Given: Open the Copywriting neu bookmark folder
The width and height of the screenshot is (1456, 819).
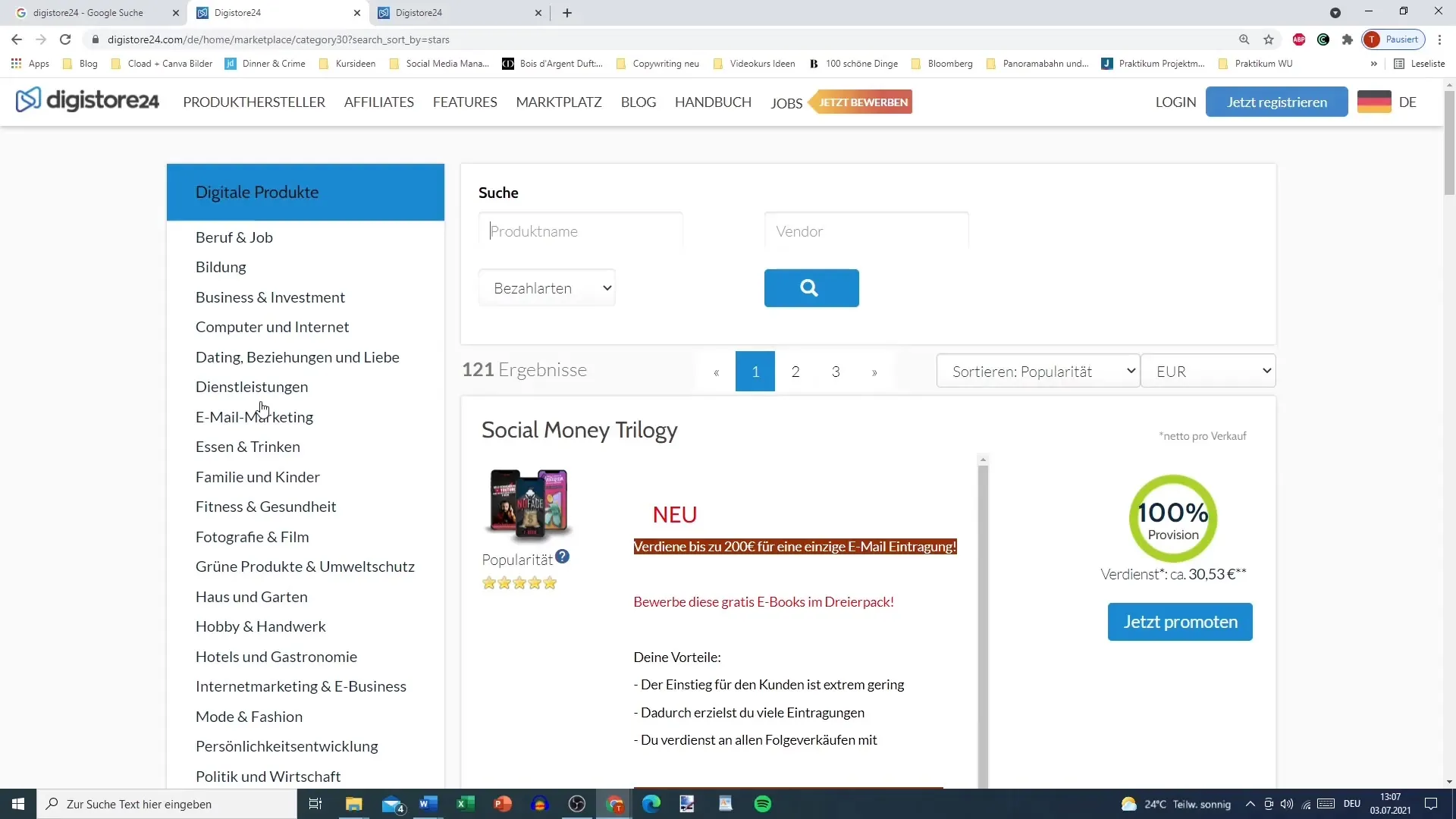Looking at the screenshot, I should click(x=658, y=64).
